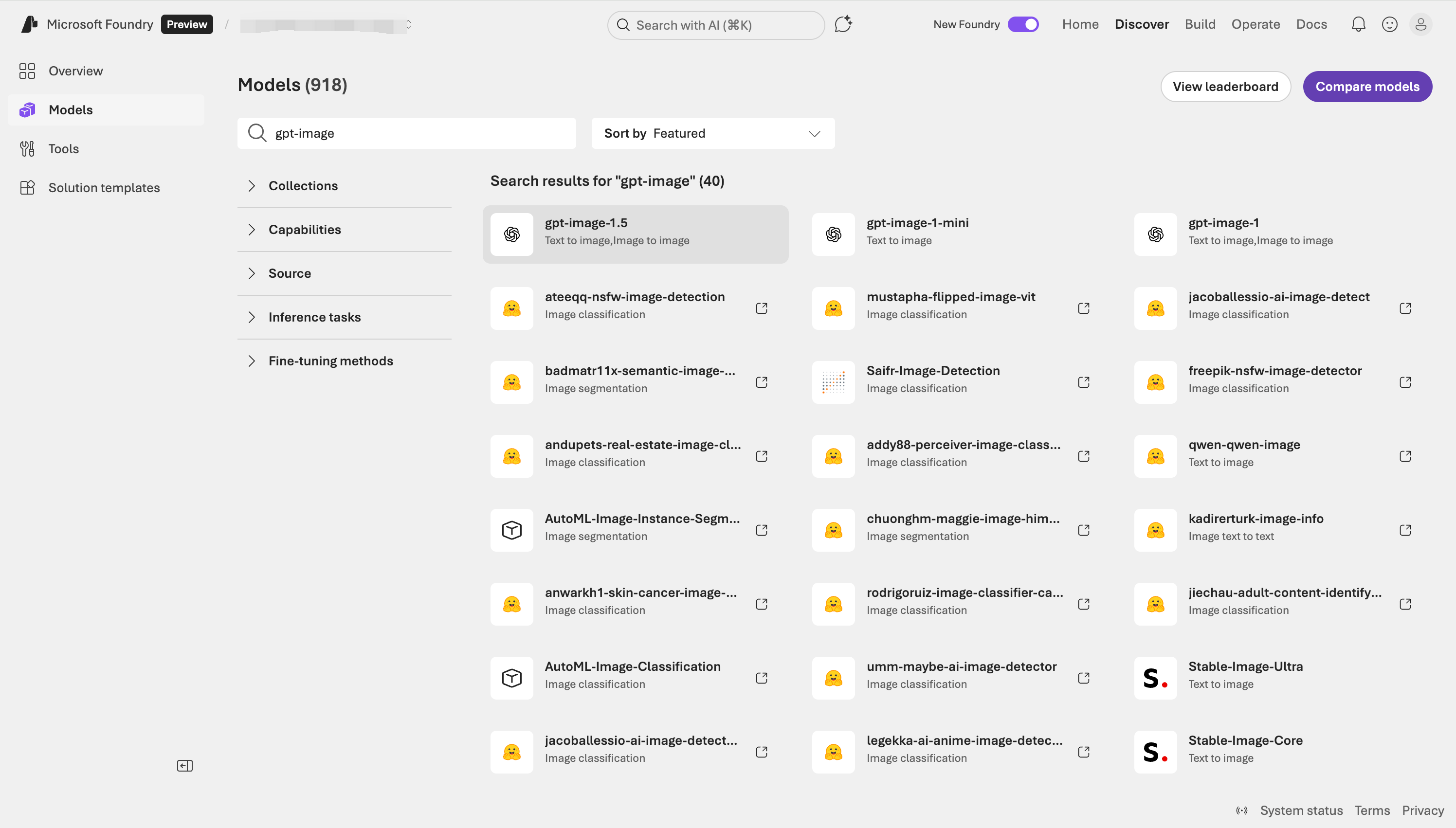Click the Compare models button
Image resolution: width=1456 pixels, height=828 pixels.
(x=1367, y=87)
